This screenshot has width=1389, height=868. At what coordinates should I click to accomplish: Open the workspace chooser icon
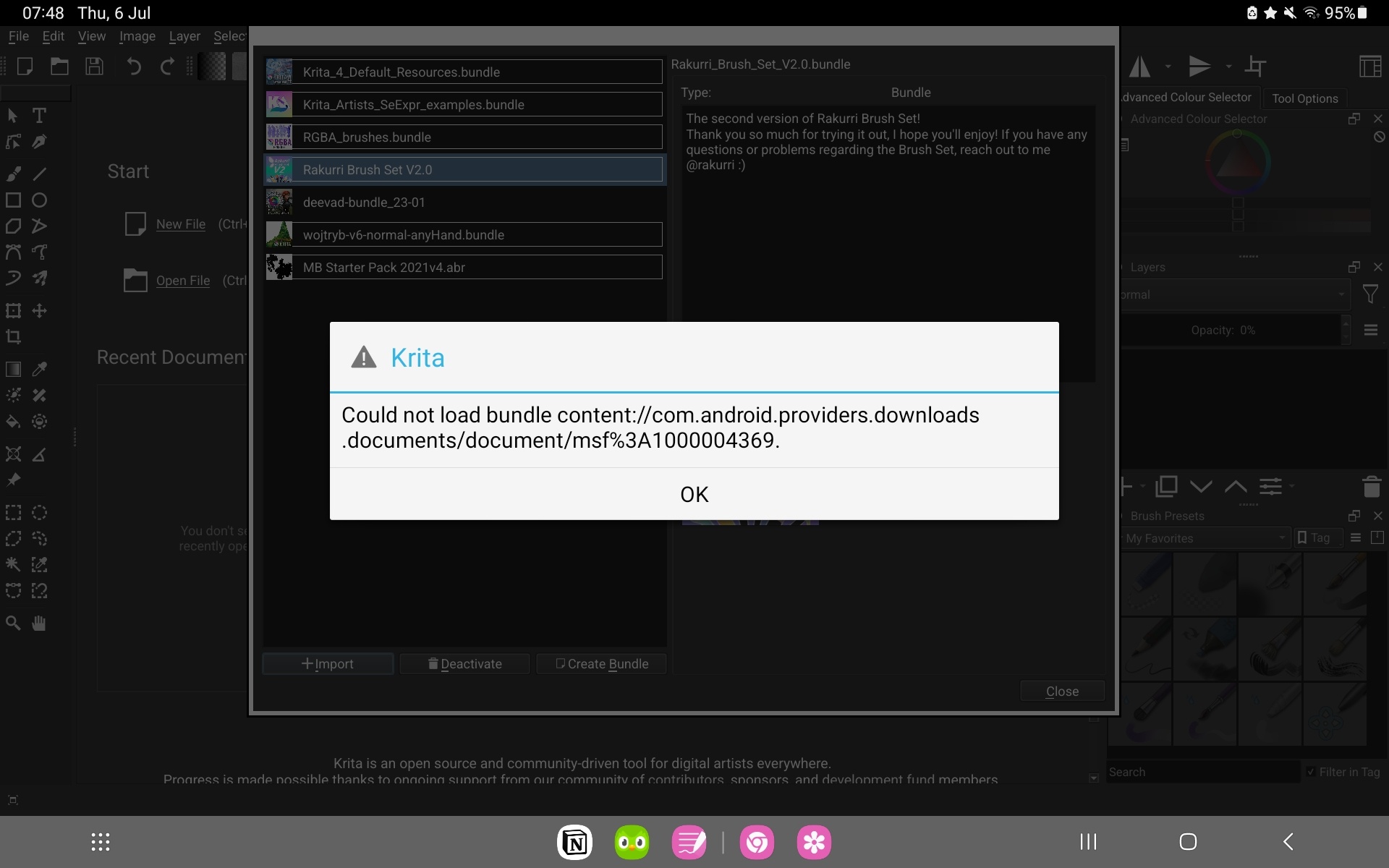coord(1370,67)
